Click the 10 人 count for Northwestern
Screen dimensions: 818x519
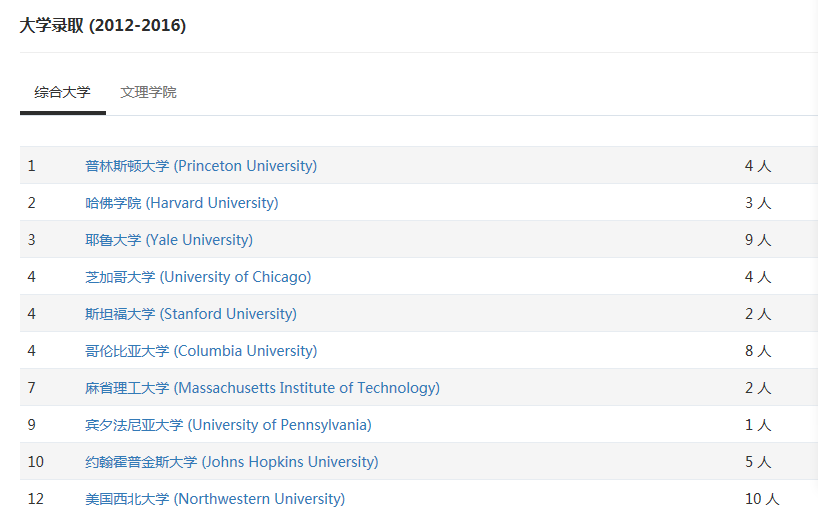click(x=762, y=499)
